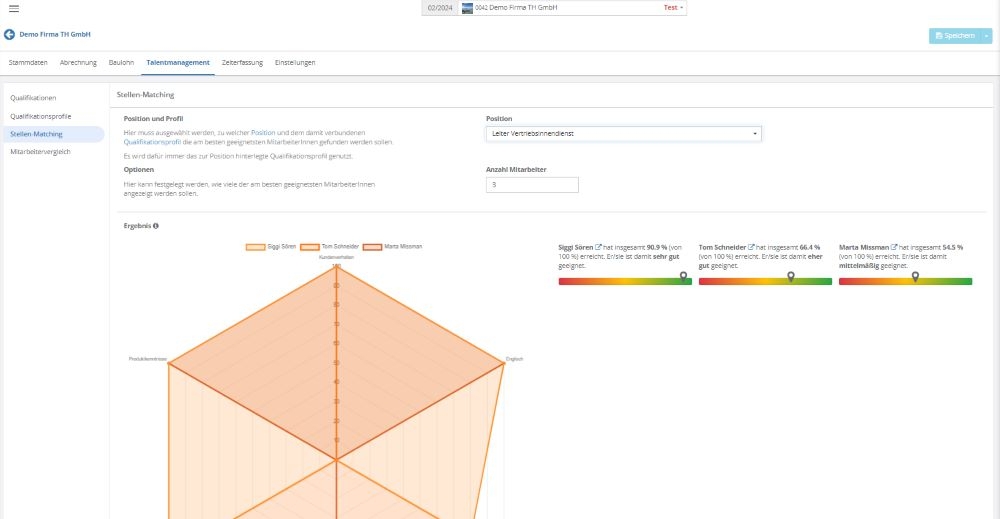Click the Englisch axis label on the radar chart
The height and width of the screenshot is (519, 1000).
(x=514, y=359)
